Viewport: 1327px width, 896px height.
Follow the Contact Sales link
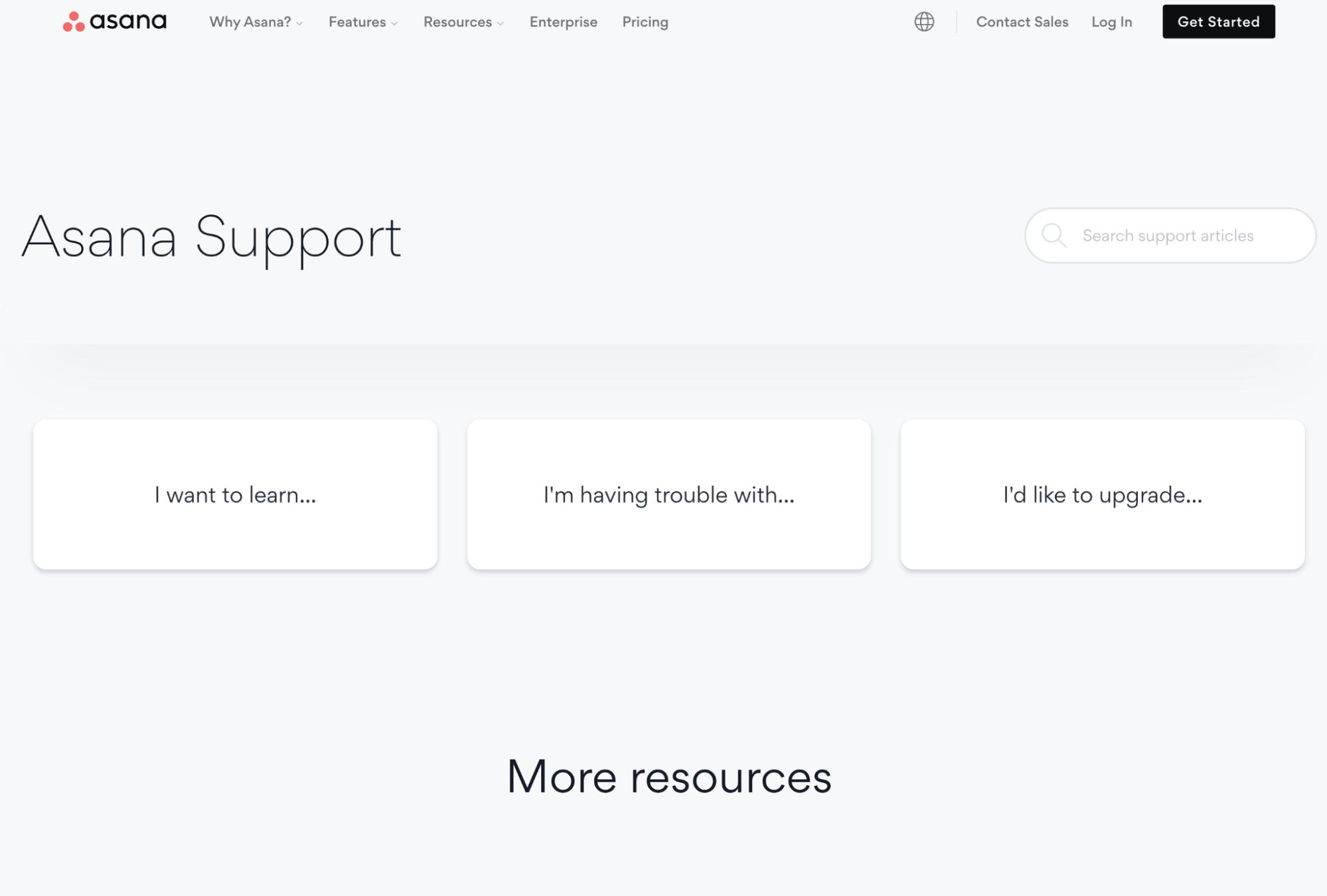pos(1022,22)
